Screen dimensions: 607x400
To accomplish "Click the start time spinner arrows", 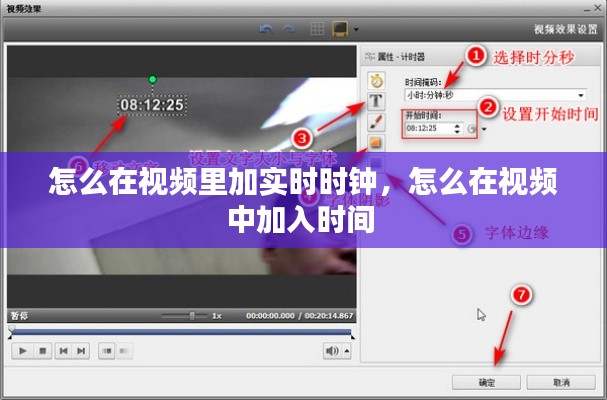I will 458,129.
